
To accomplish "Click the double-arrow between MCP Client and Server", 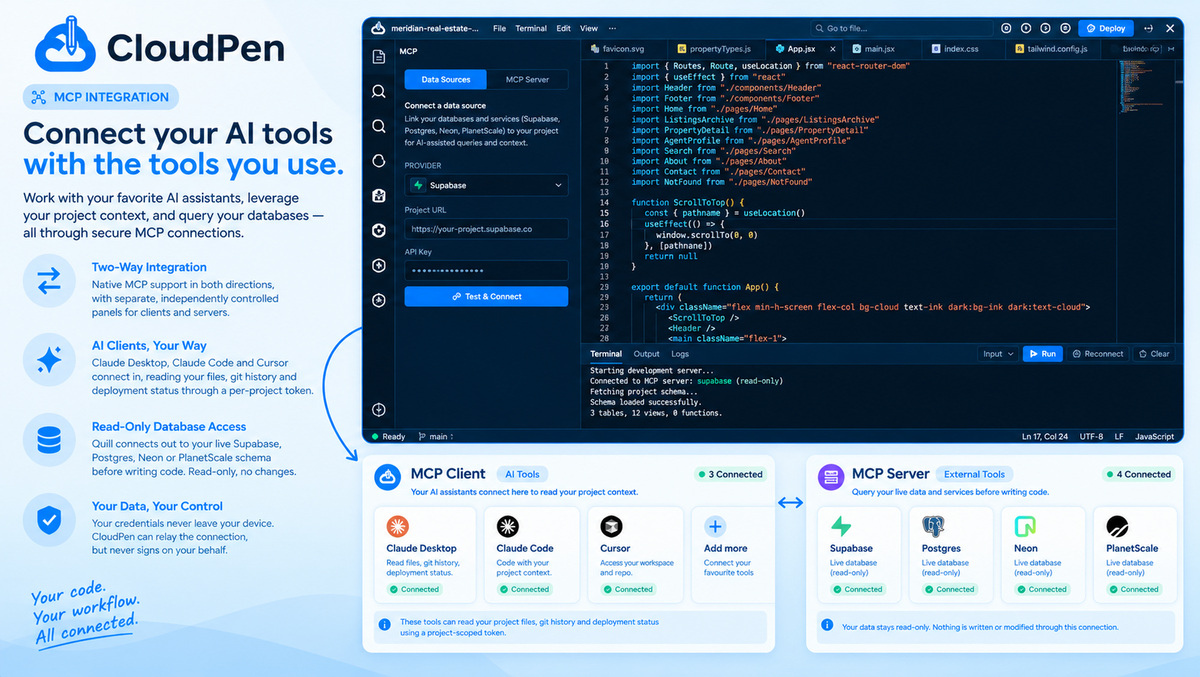I will click(x=790, y=503).
